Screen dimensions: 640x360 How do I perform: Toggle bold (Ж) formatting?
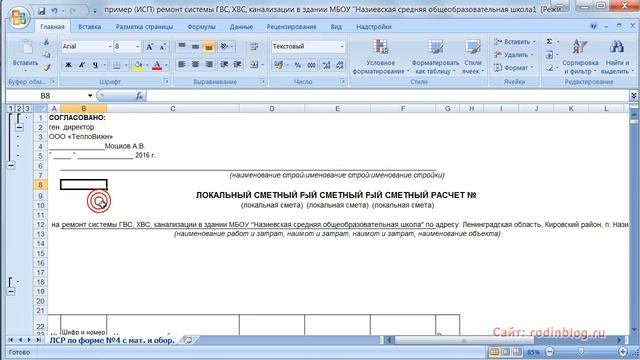tap(68, 65)
